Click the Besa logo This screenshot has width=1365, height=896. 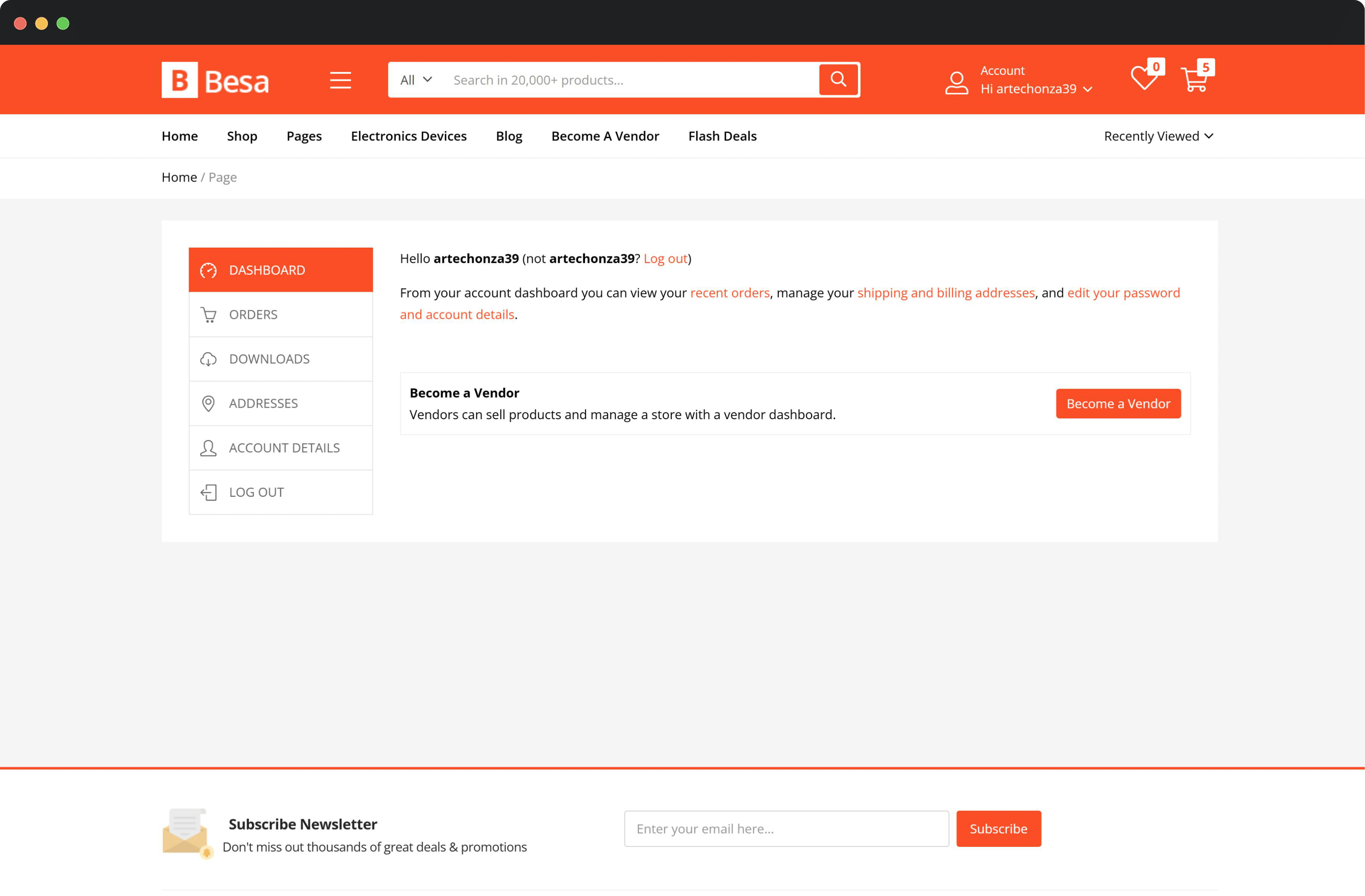click(215, 80)
